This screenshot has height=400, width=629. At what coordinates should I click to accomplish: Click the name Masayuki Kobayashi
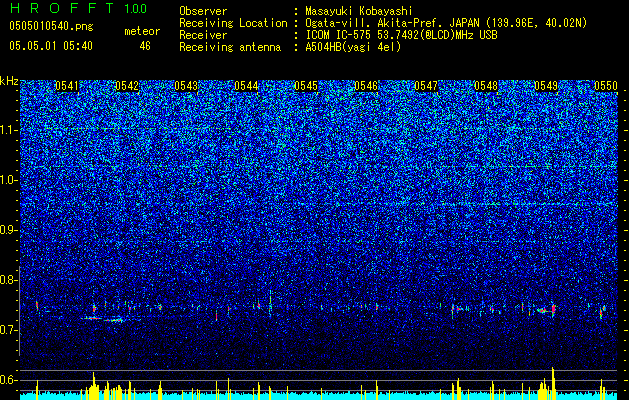pyautogui.click(x=359, y=11)
